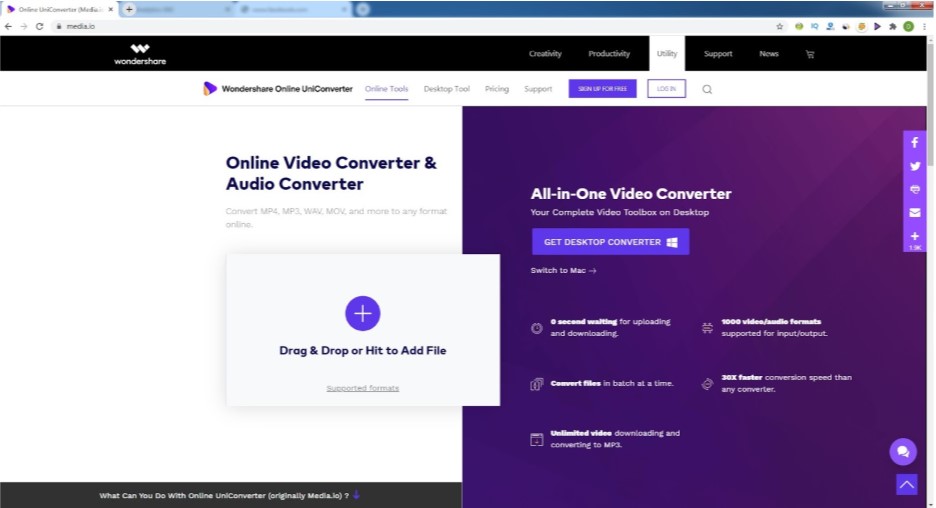Click the Convert files in batch text
This screenshot has height=508, width=936.
(612, 383)
